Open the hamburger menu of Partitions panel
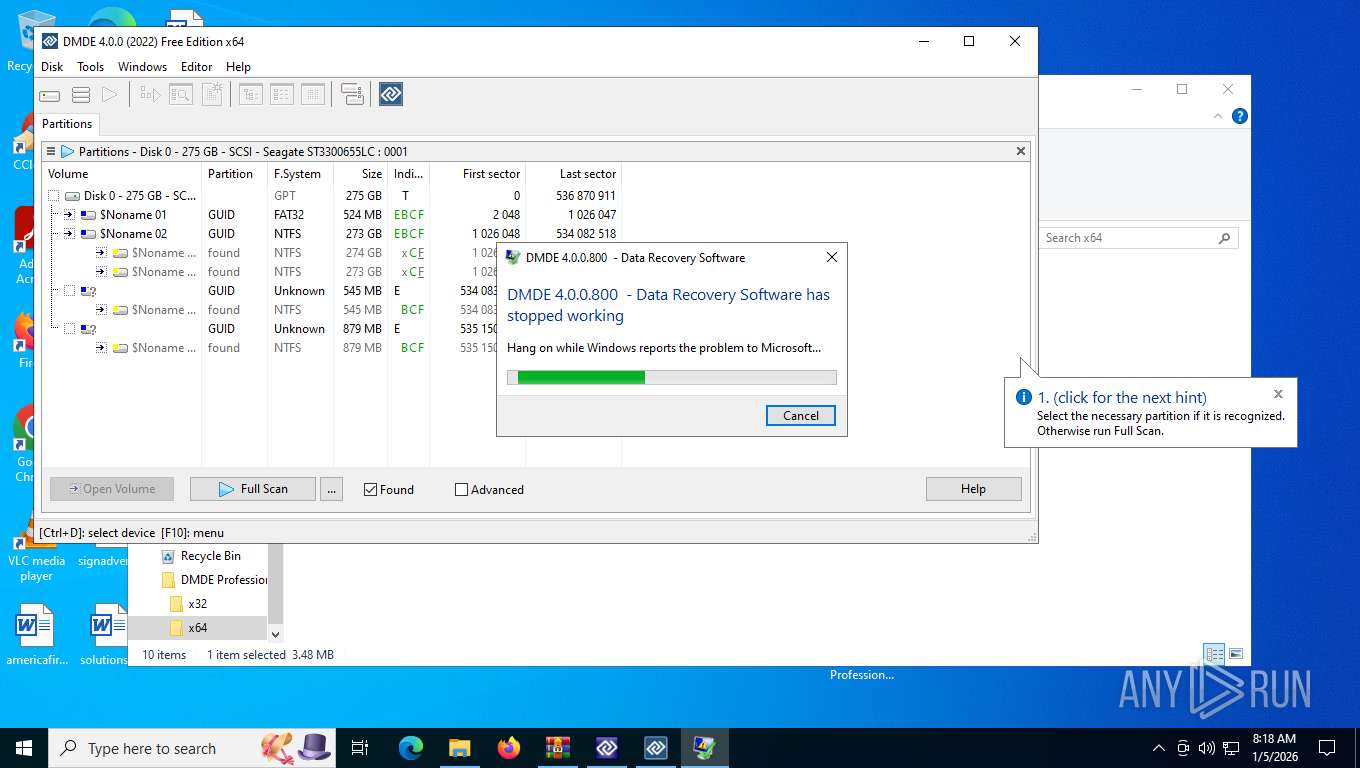This screenshot has height=768, width=1360. coord(50,152)
